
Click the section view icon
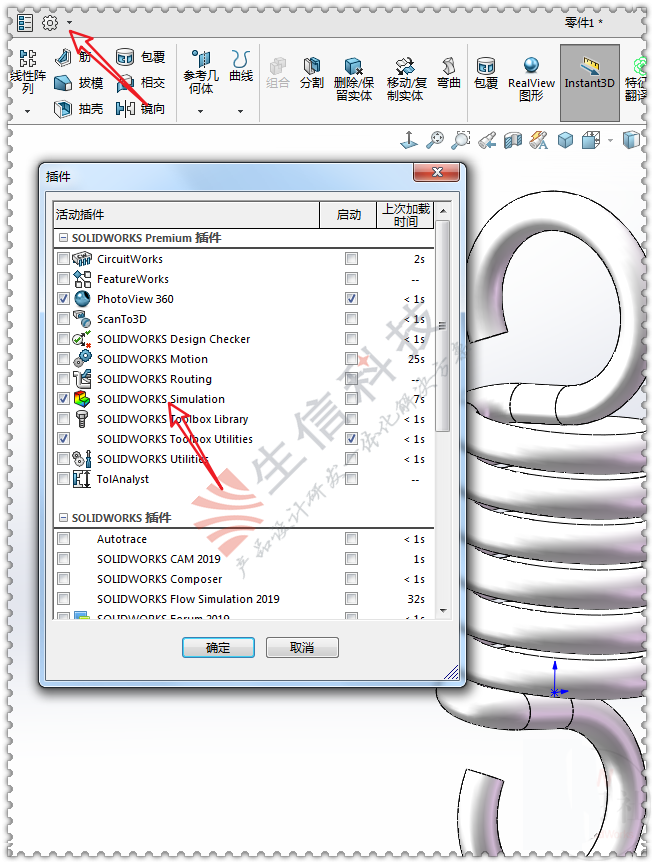tap(513, 140)
